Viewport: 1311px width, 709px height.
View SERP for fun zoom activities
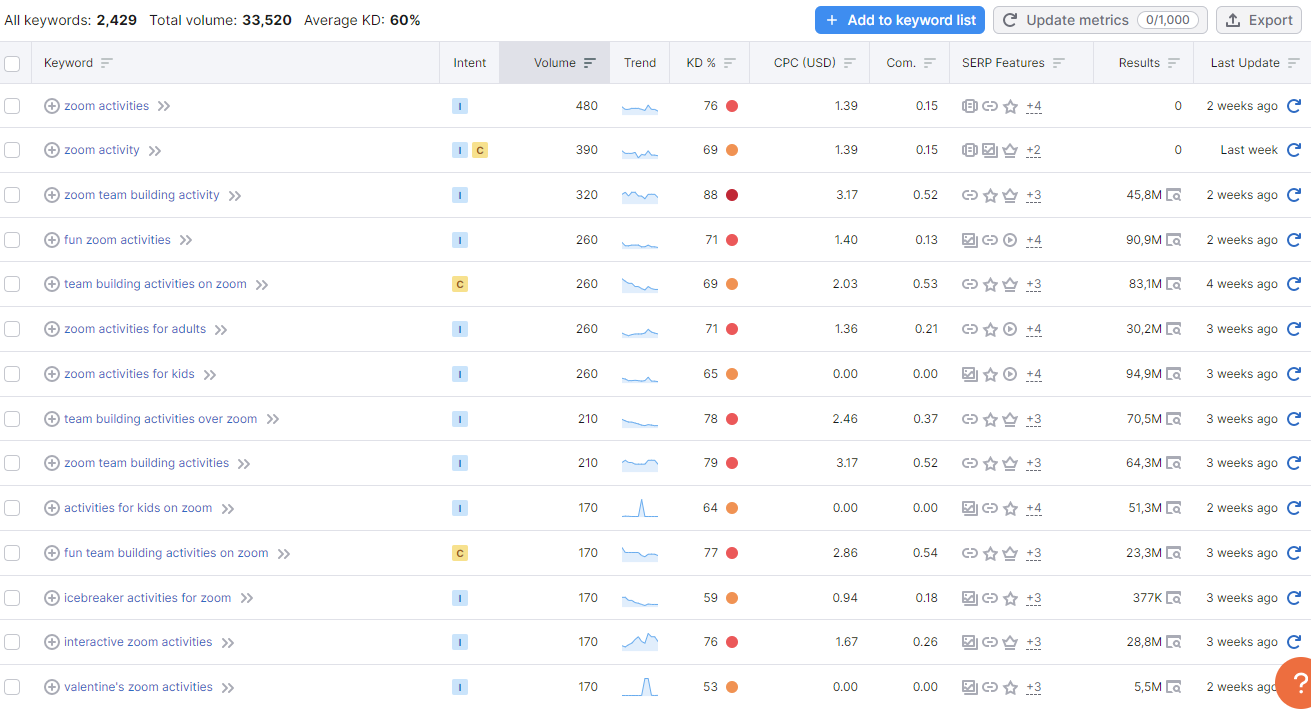point(1174,240)
